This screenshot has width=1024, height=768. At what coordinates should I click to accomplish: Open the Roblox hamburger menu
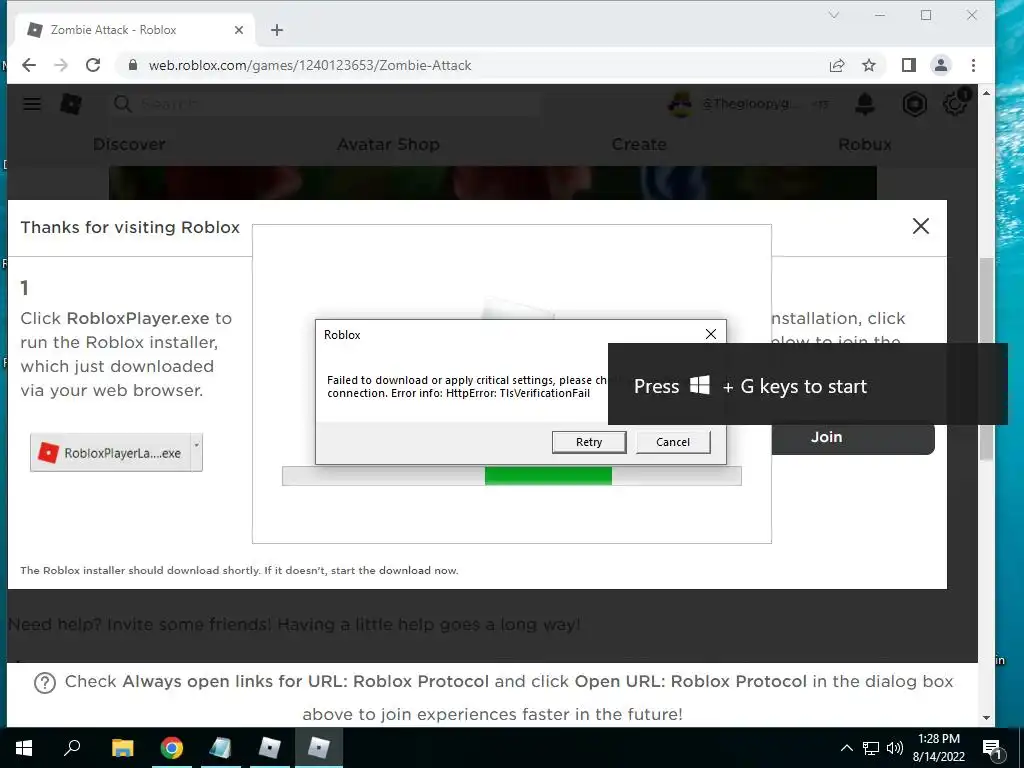(x=32, y=104)
